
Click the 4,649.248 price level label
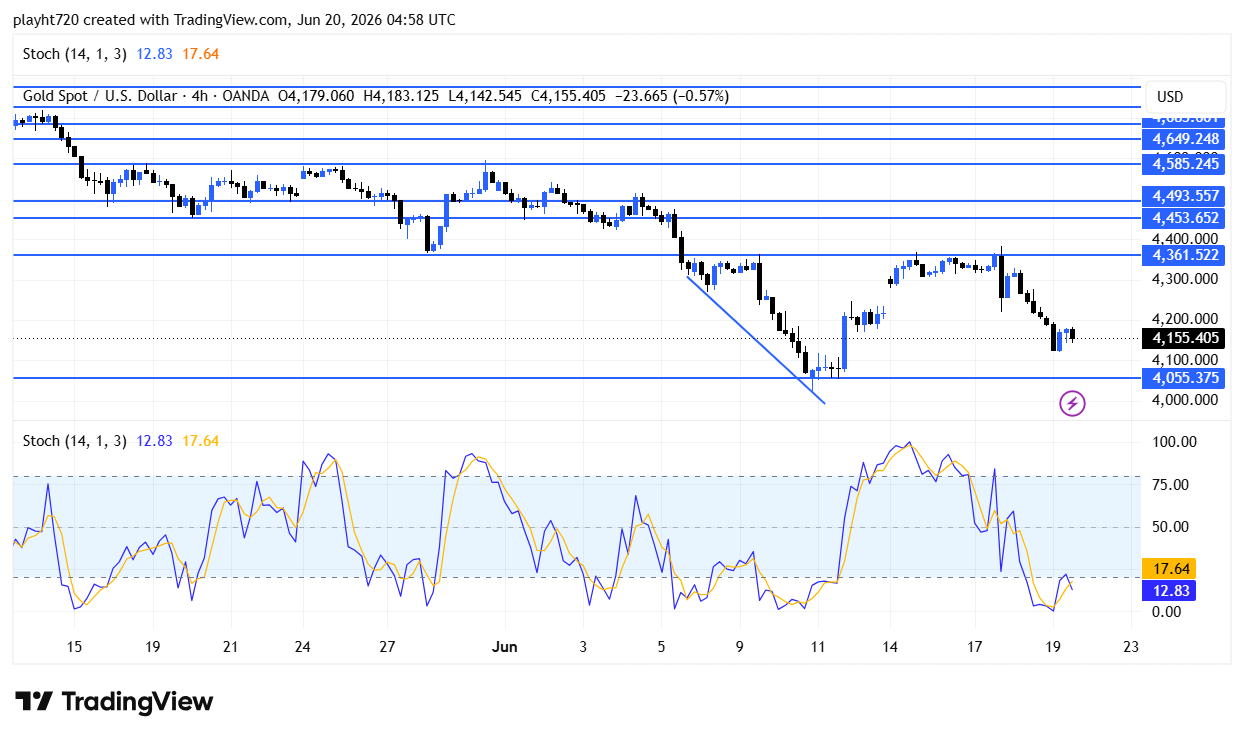[x=1186, y=139]
